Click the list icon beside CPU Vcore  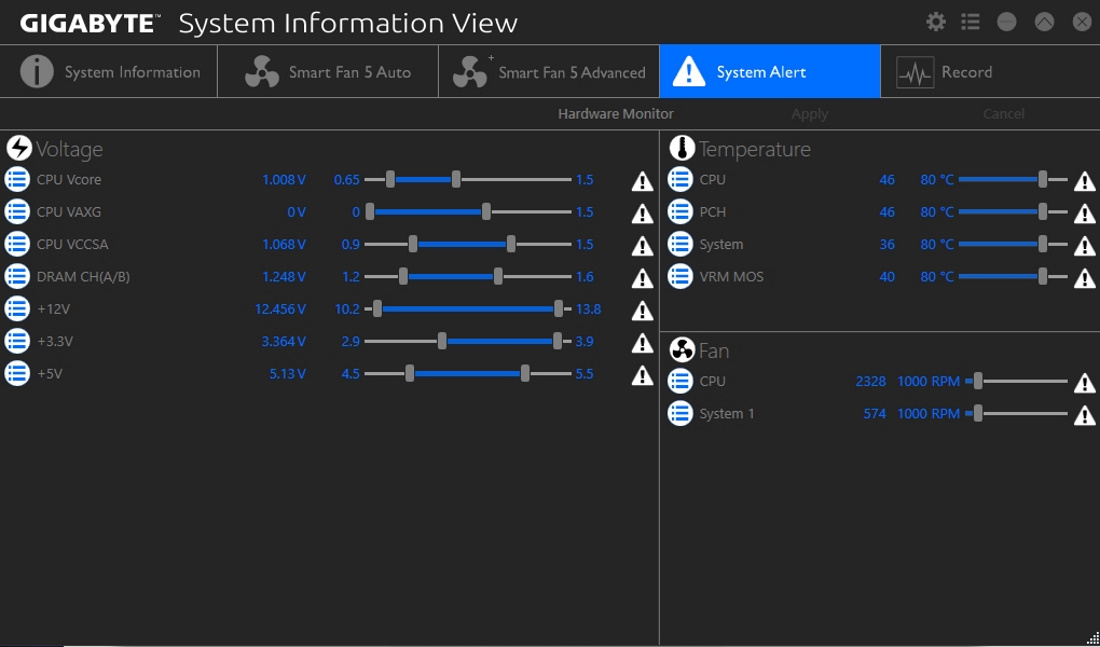point(17,180)
